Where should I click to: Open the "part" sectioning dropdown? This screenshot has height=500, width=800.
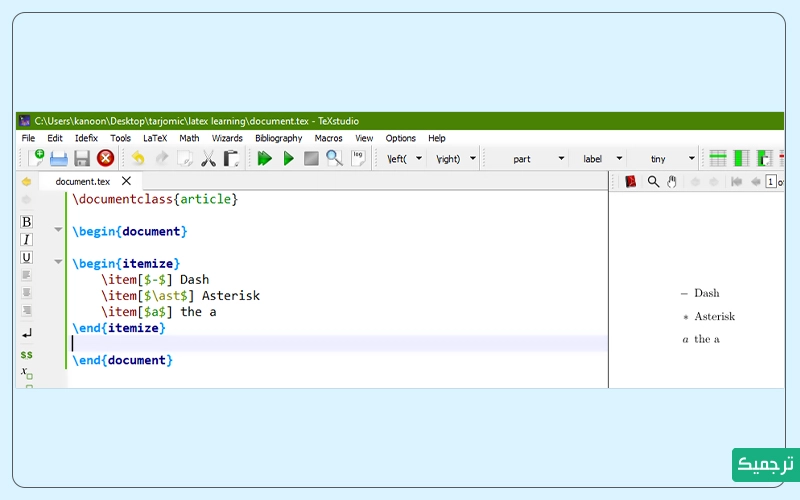pos(561,159)
